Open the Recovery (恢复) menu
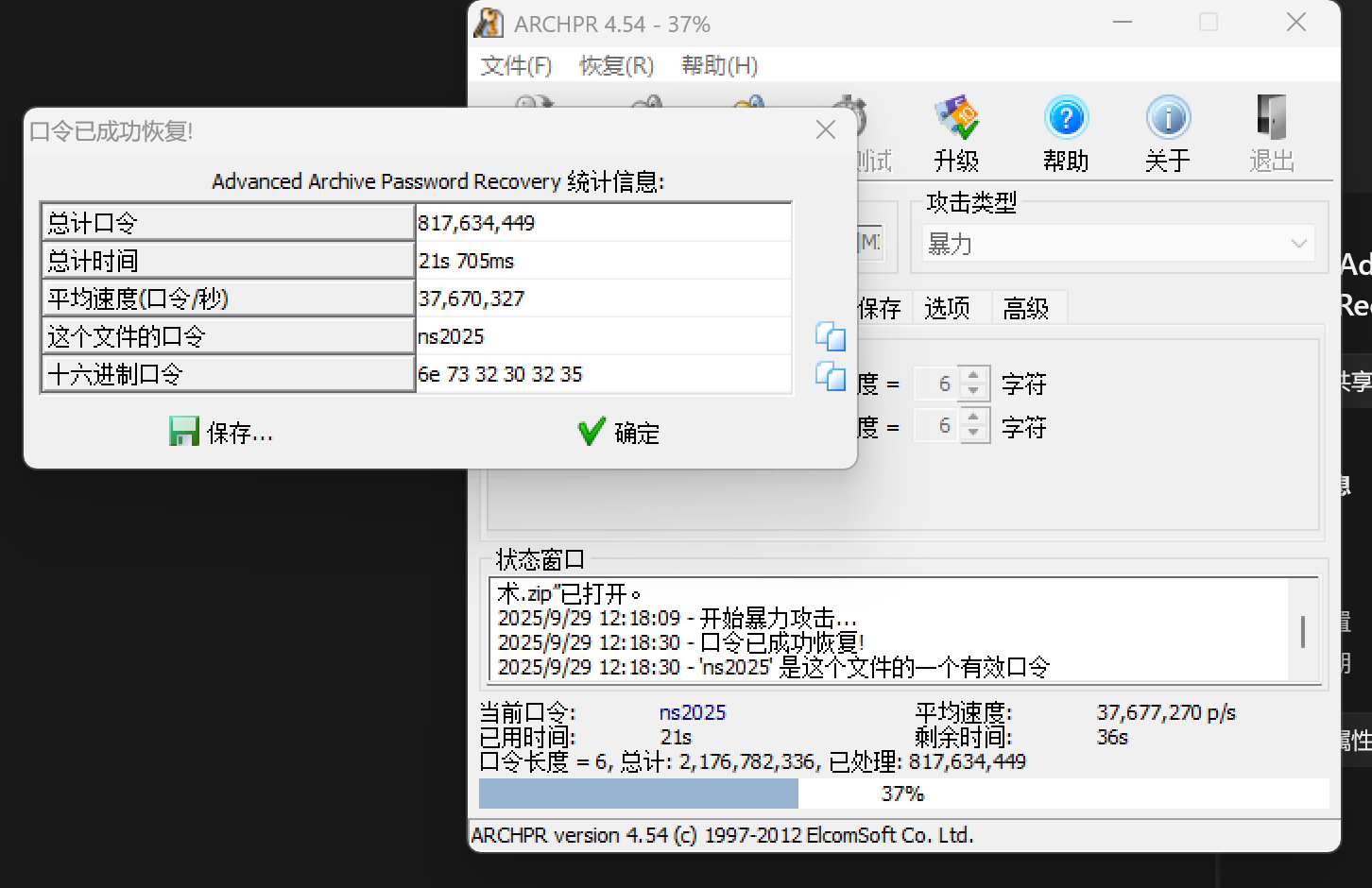 (616, 65)
